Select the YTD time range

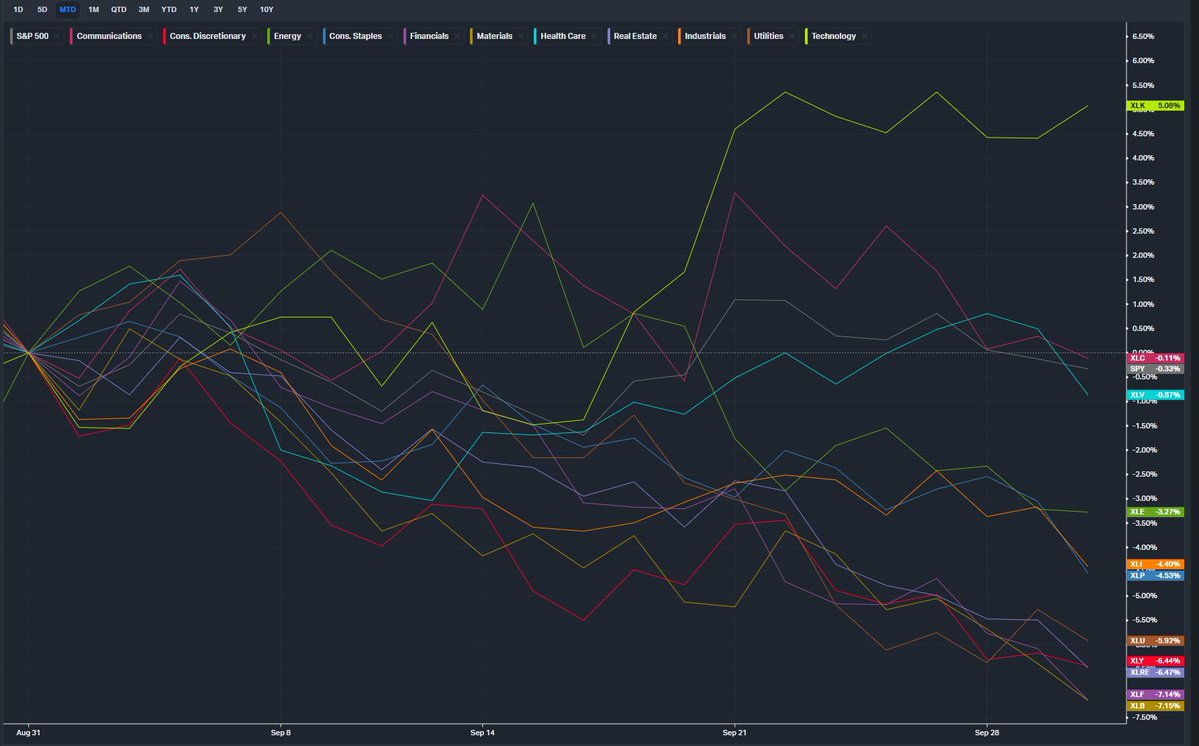point(169,10)
